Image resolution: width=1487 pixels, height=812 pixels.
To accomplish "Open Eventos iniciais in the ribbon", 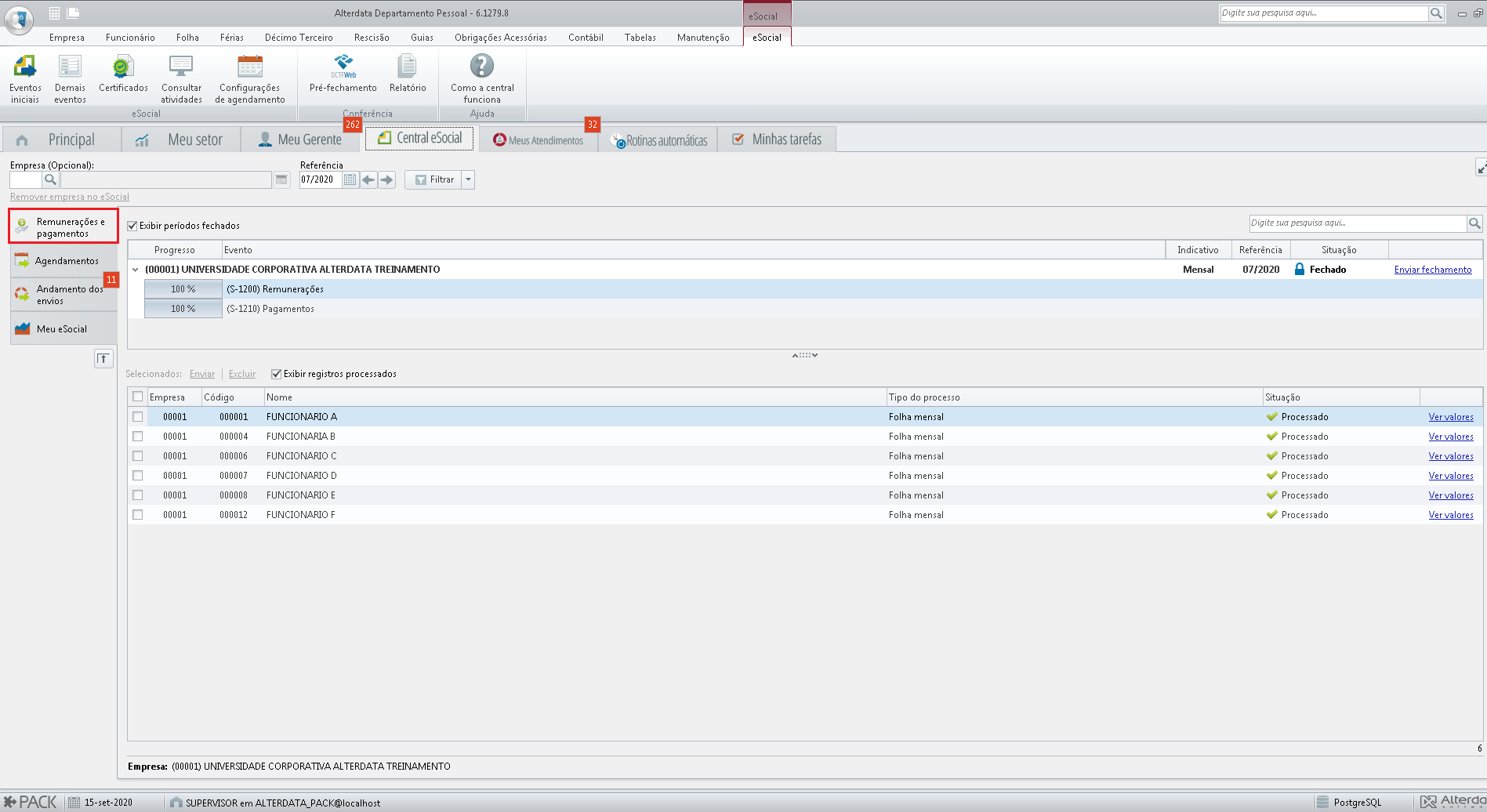I will click(25, 78).
